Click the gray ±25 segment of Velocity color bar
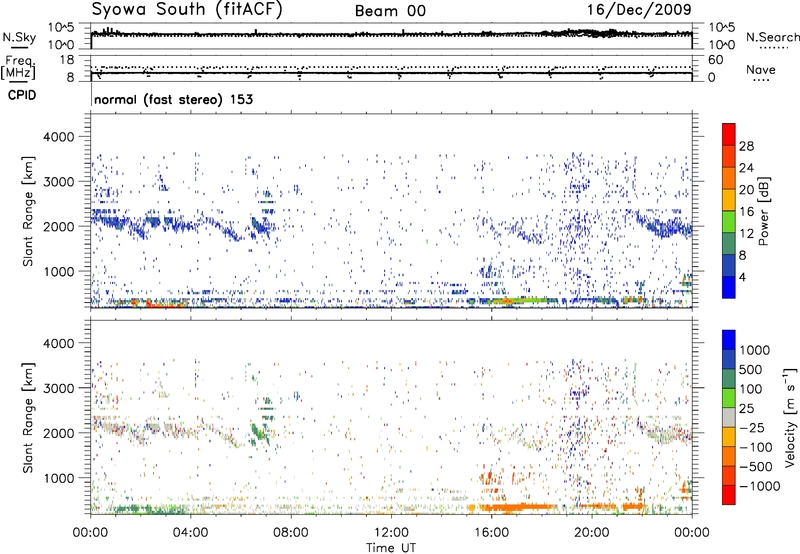The width and height of the screenshot is (800, 554). [x=729, y=417]
